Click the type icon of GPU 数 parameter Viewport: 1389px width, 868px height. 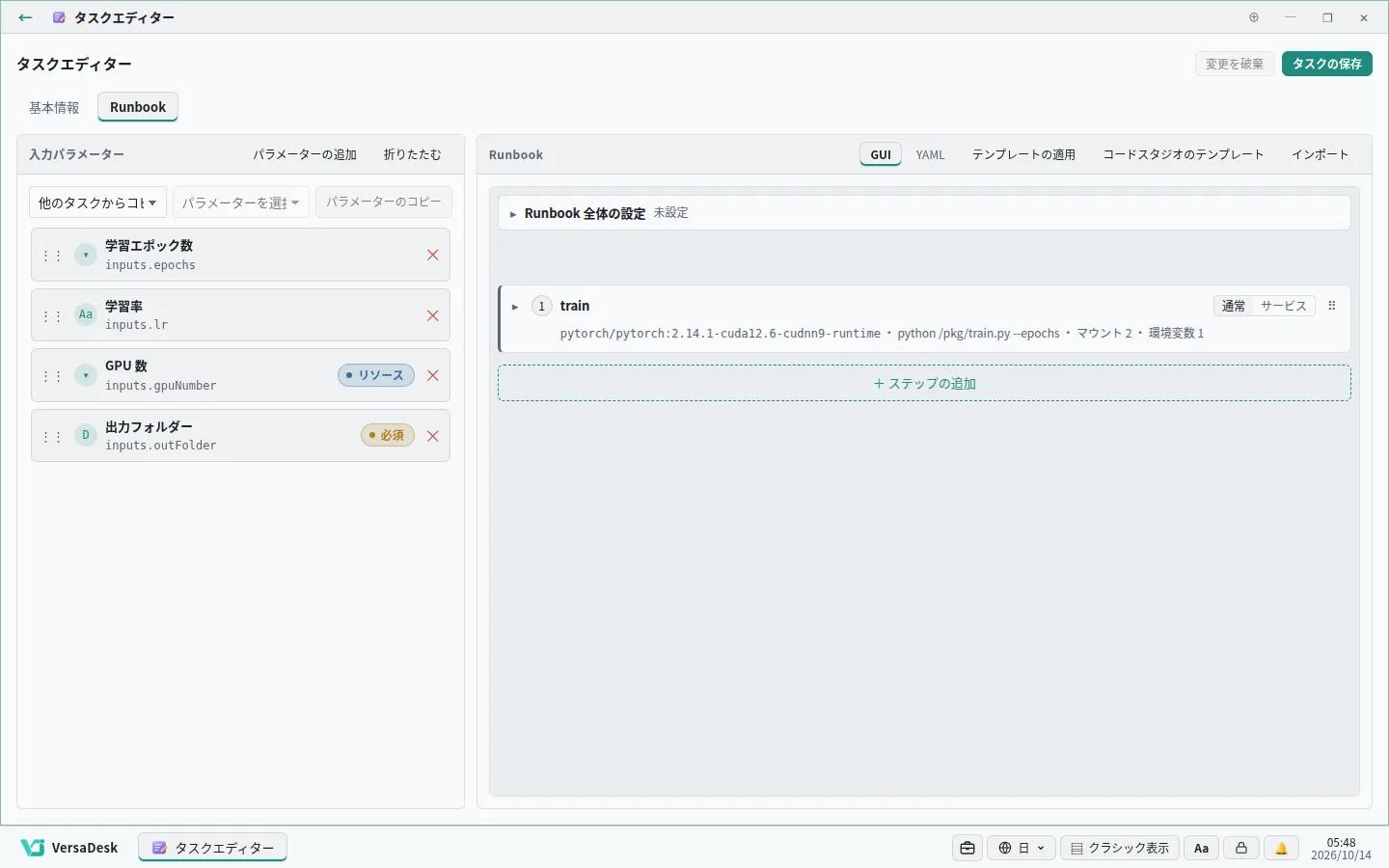coord(86,375)
